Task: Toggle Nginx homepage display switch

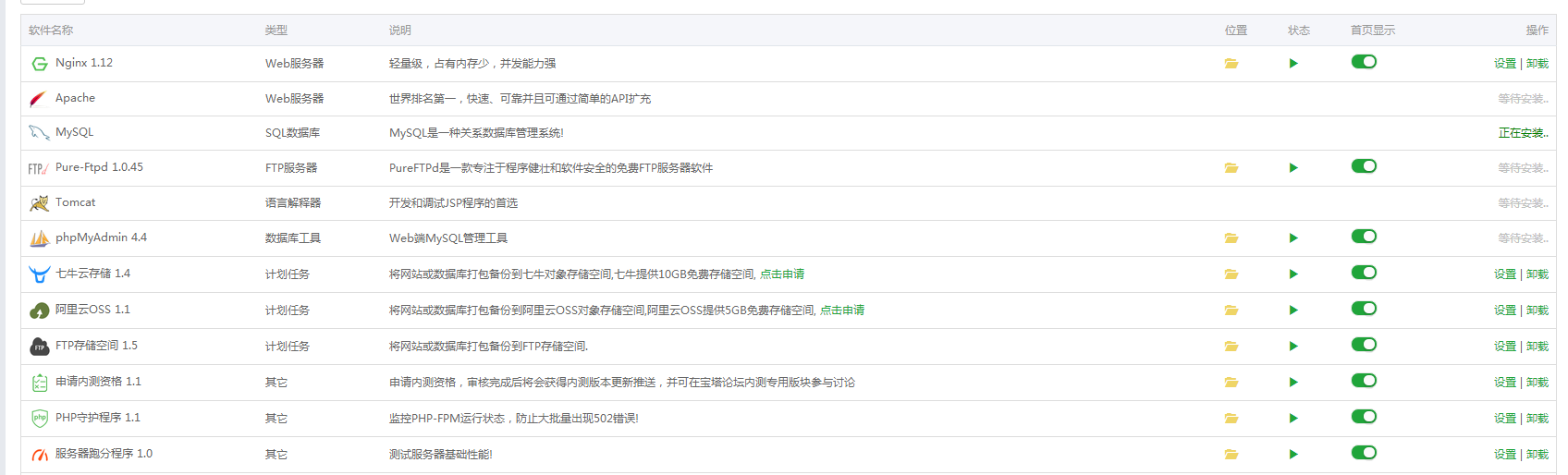Action: click(x=1364, y=62)
